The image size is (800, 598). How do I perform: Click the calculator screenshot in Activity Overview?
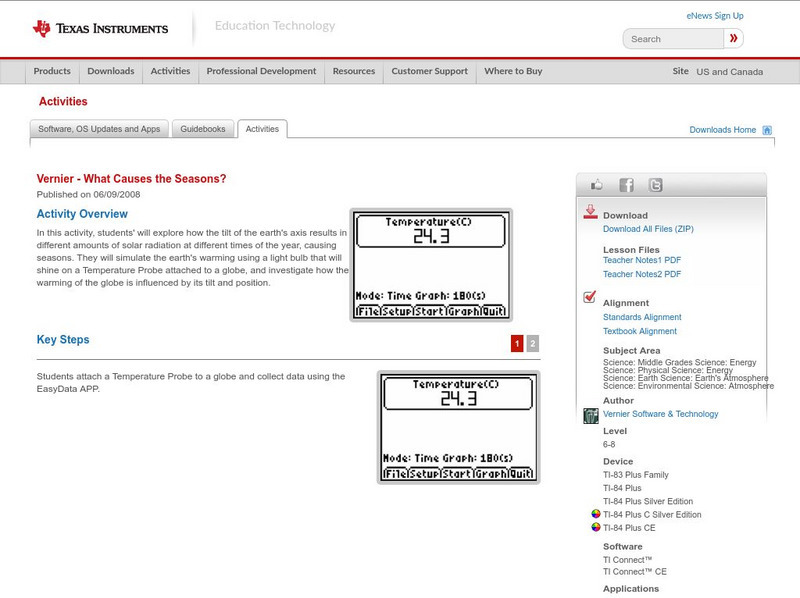(431, 265)
